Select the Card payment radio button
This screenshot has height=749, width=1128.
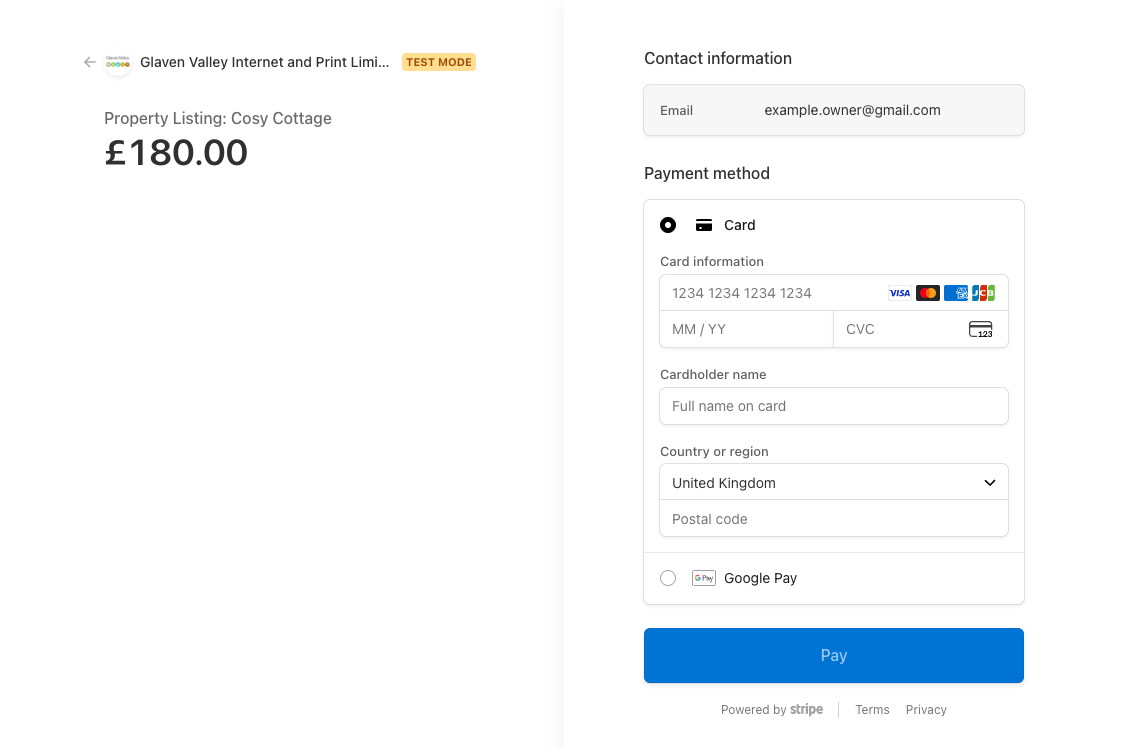pyautogui.click(x=668, y=225)
